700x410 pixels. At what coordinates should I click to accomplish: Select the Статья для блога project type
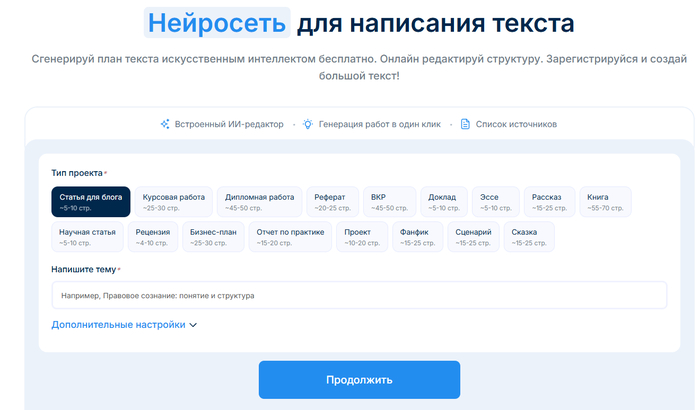coord(91,202)
